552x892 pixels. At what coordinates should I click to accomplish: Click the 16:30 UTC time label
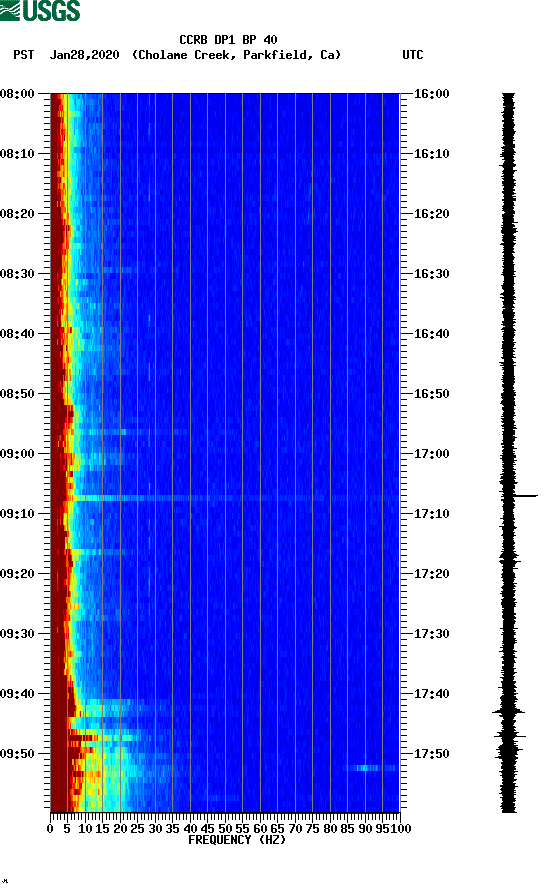[x=431, y=274]
